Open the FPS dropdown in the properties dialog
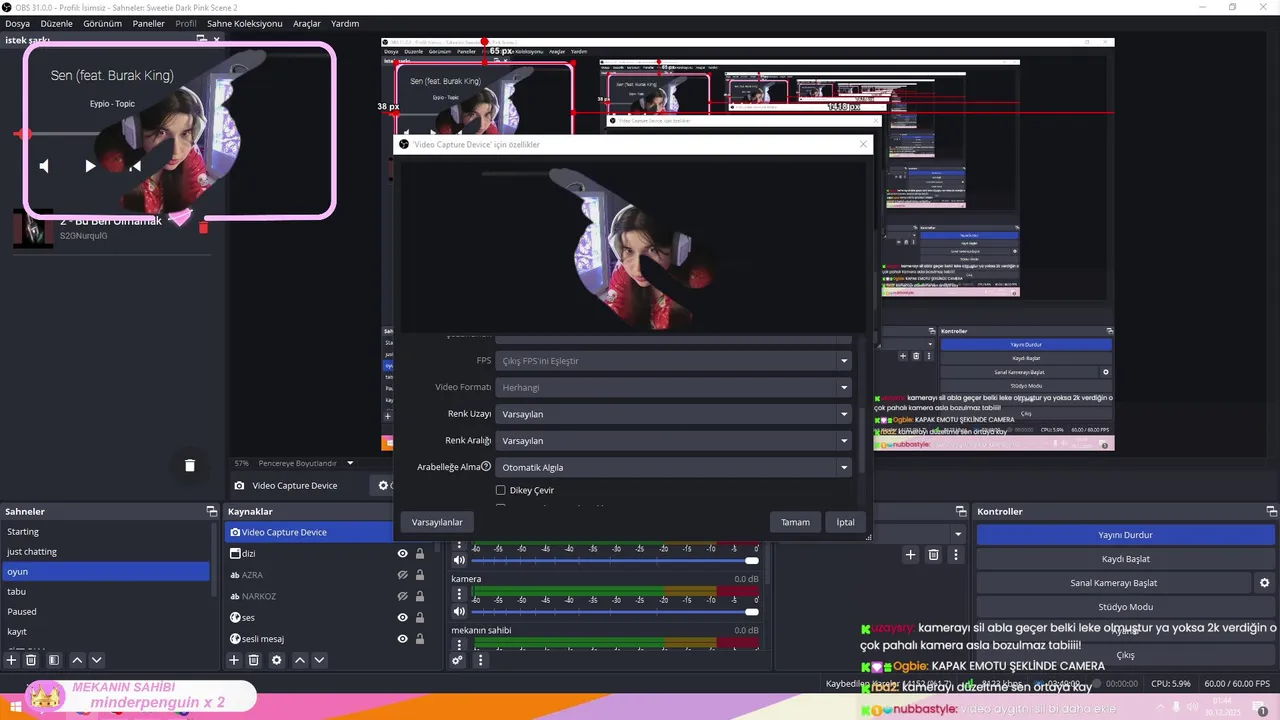1280x720 pixels. (x=674, y=360)
